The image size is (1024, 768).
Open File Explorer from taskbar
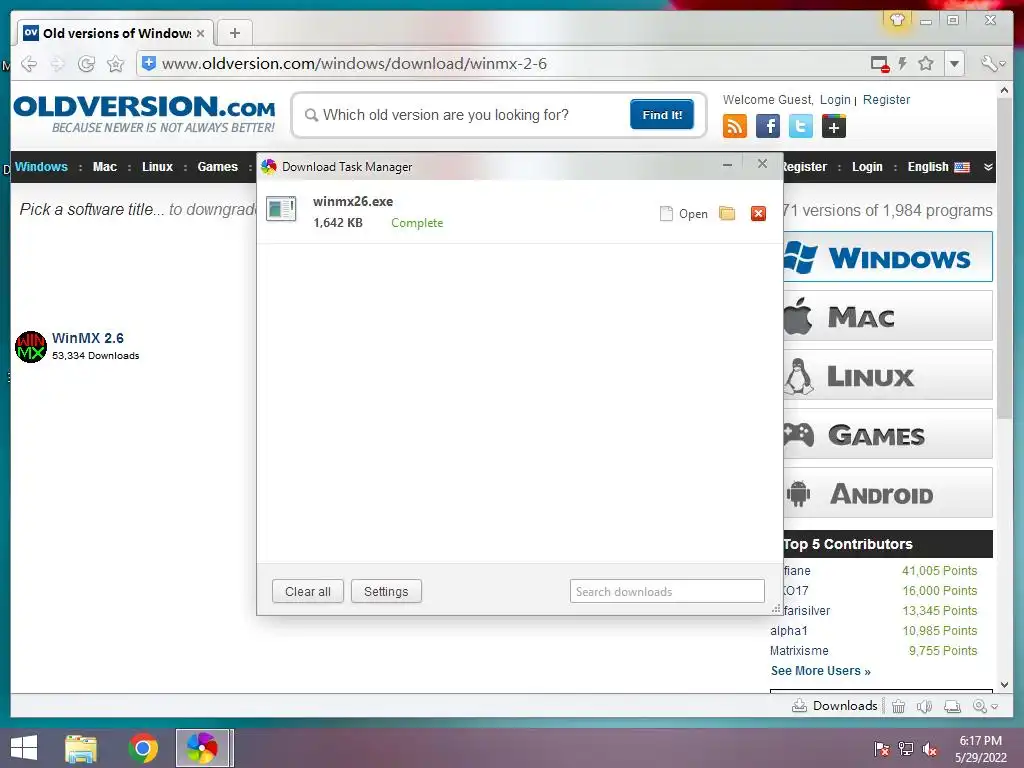(81, 748)
